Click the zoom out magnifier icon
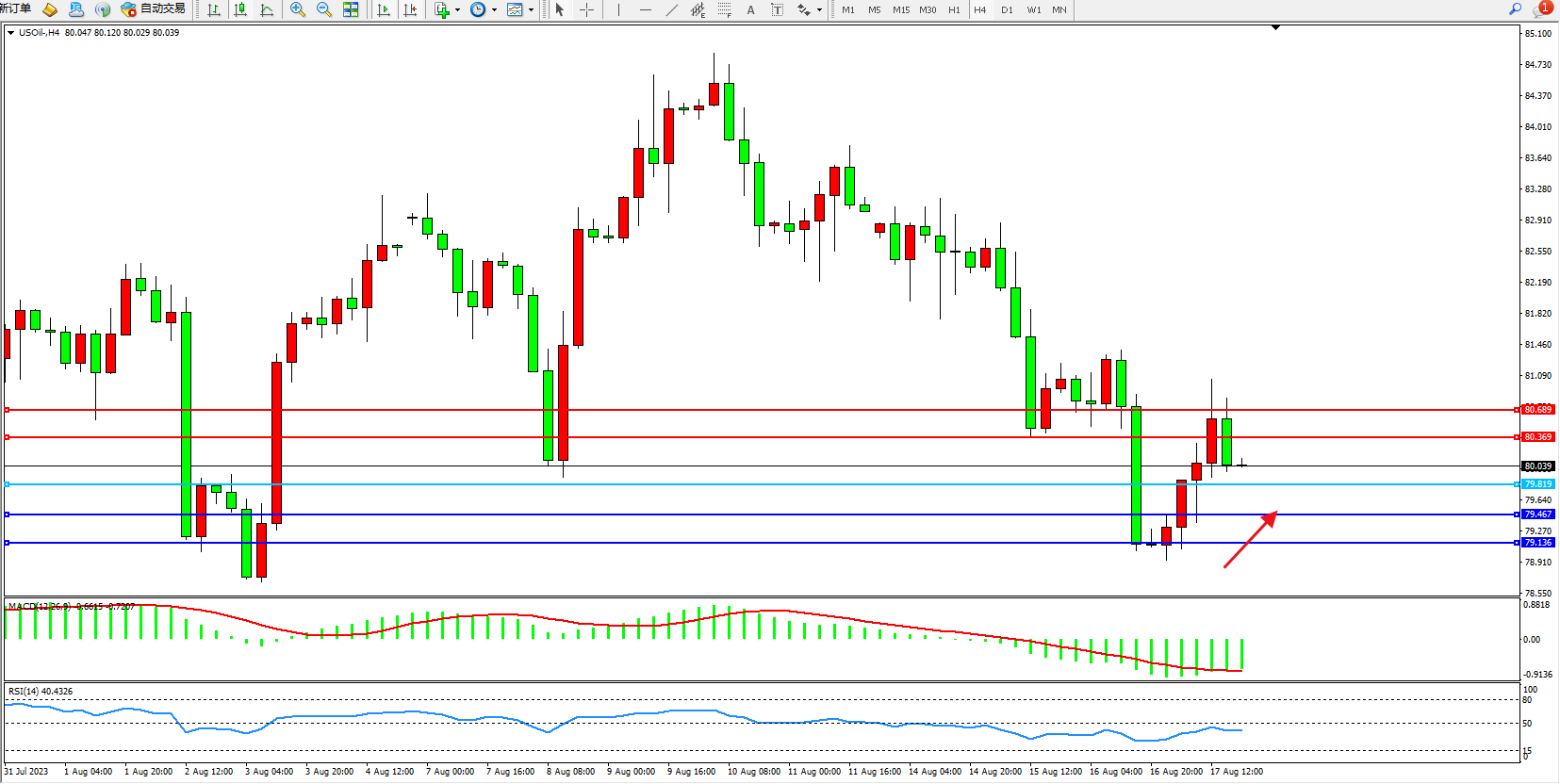 point(324,9)
